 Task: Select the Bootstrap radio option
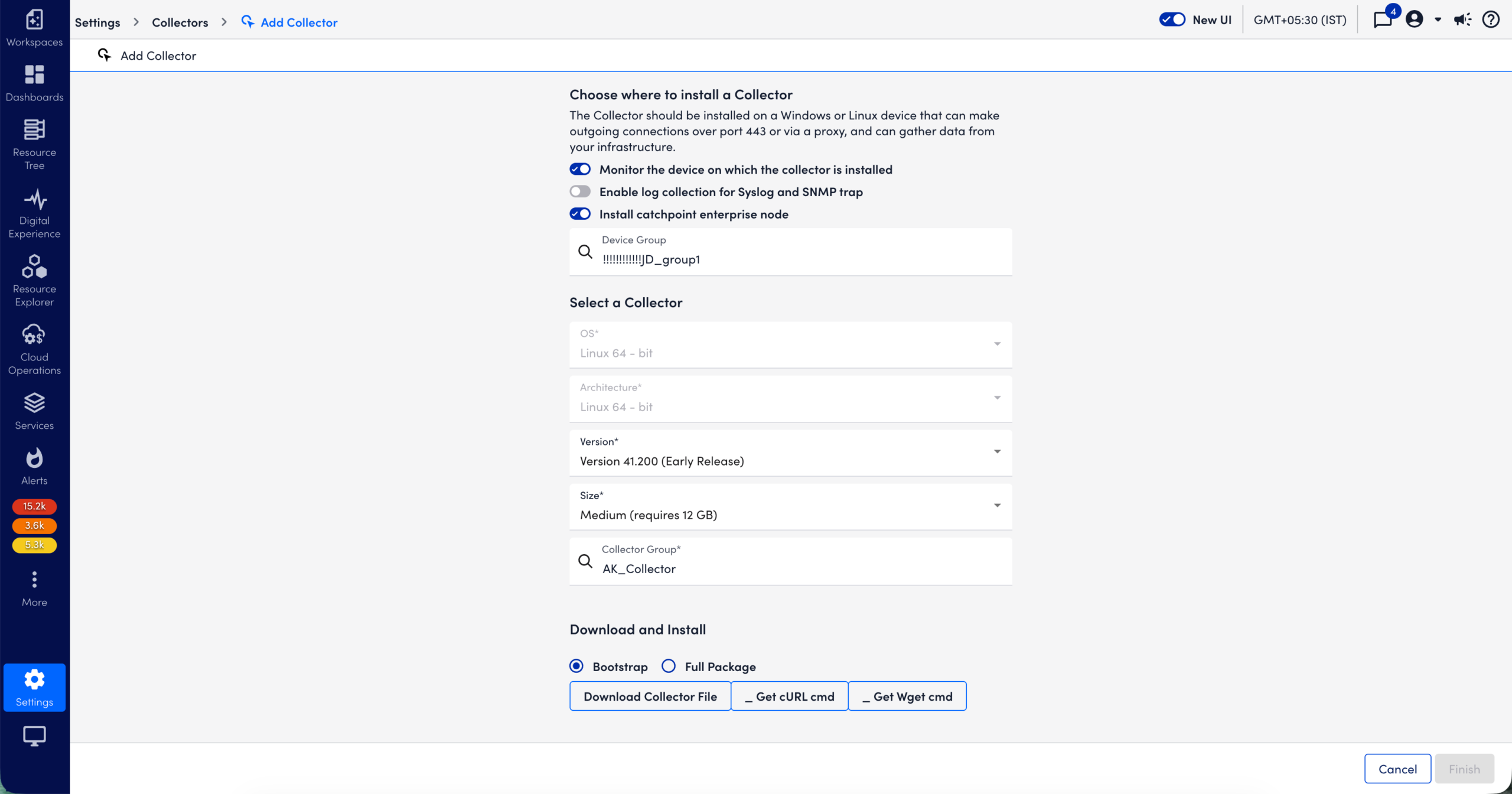coord(576,666)
